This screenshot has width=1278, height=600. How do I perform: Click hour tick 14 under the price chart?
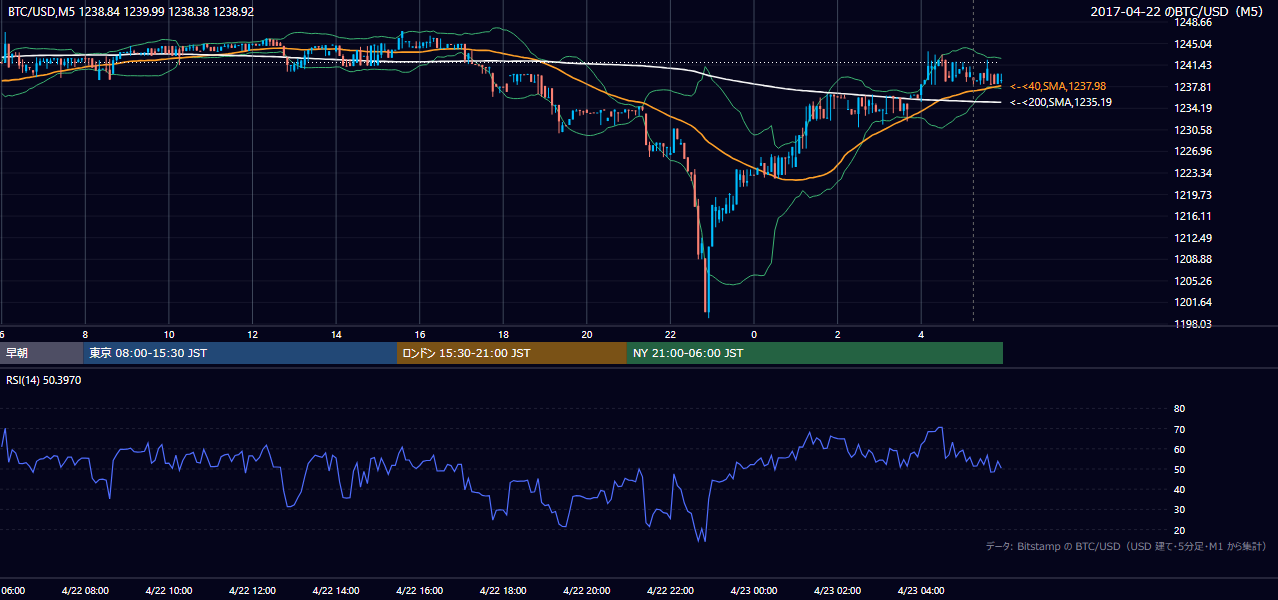click(336, 334)
